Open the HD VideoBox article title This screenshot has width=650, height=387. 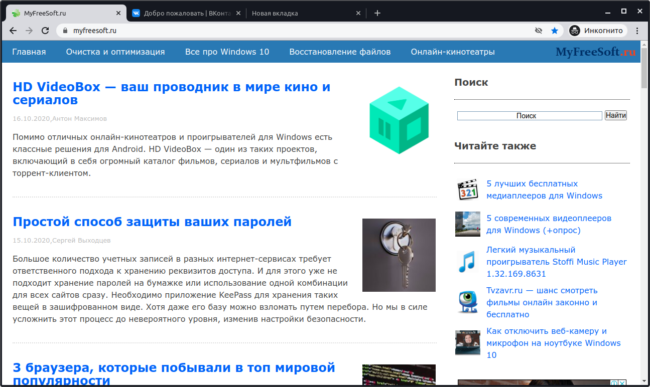[x=172, y=93]
